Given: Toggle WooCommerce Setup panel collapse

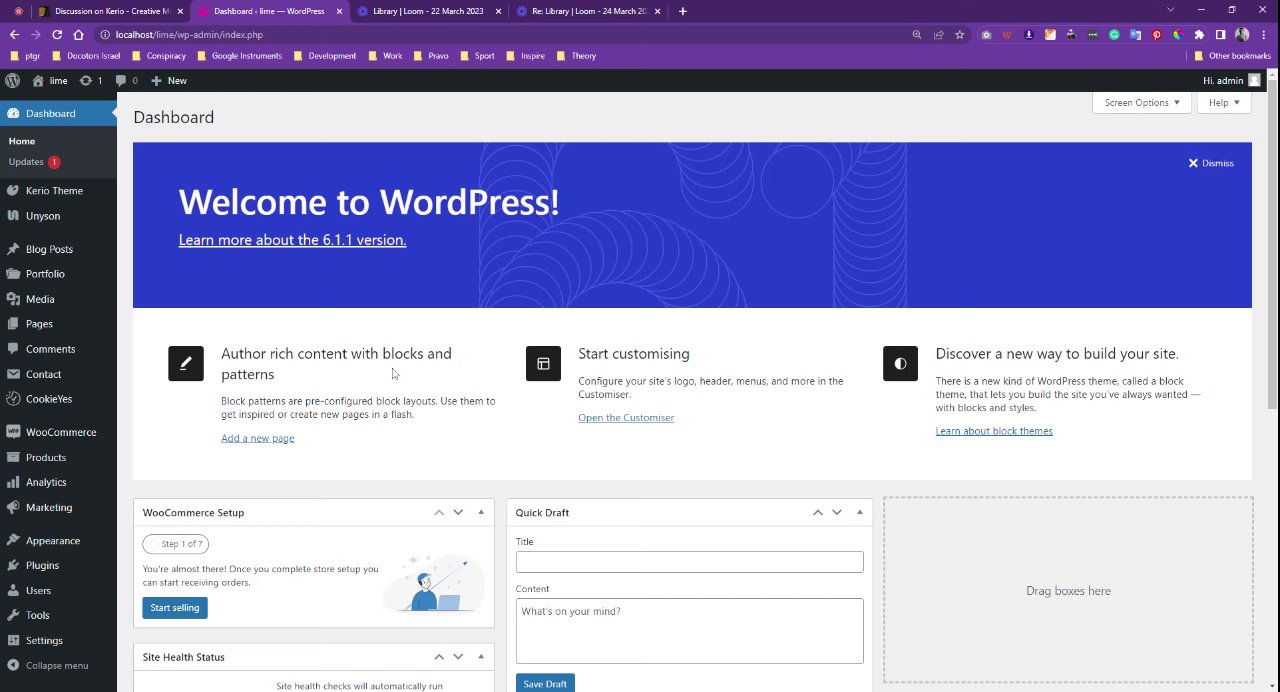Looking at the screenshot, I should (x=481, y=512).
